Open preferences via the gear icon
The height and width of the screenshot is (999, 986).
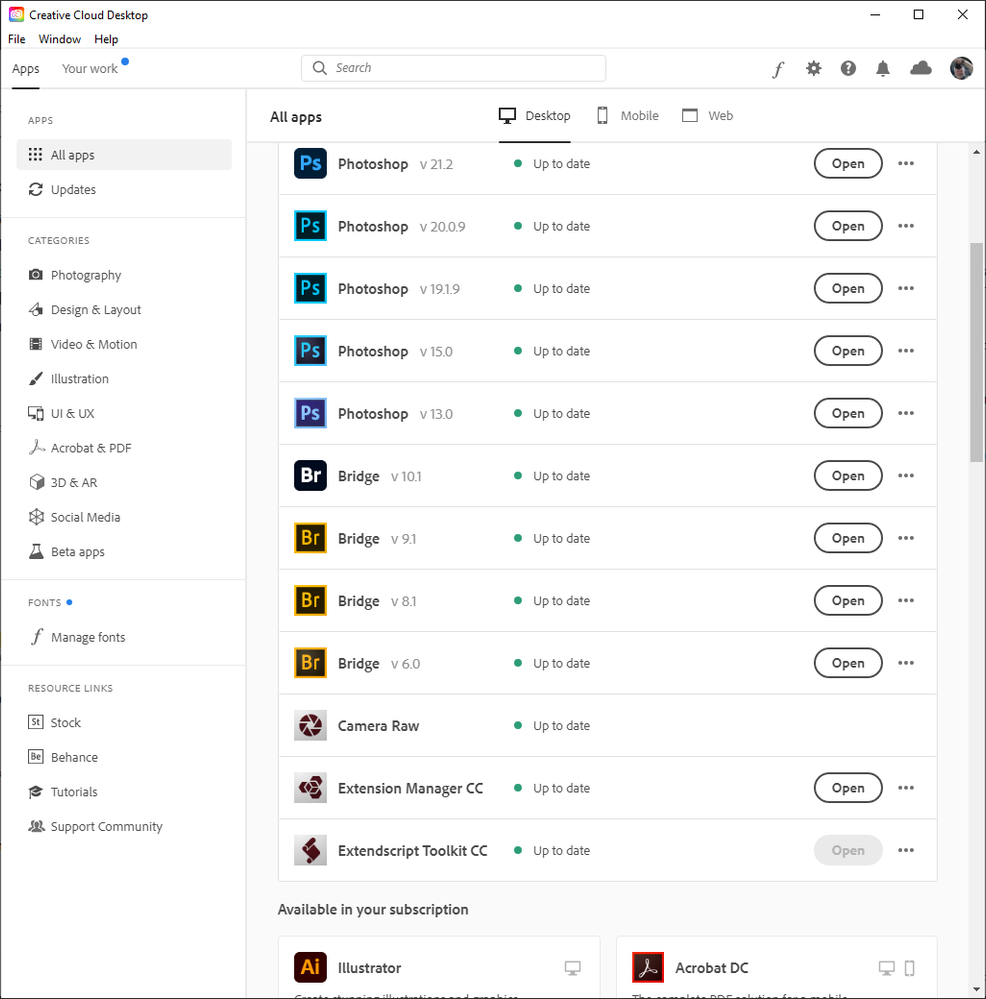(x=813, y=68)
